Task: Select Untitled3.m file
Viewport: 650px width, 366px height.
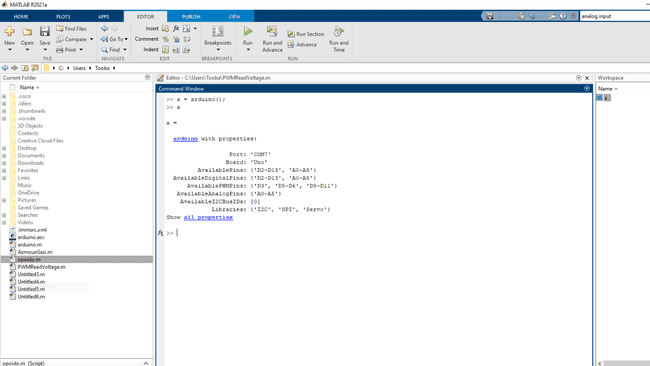Action: 31,274
